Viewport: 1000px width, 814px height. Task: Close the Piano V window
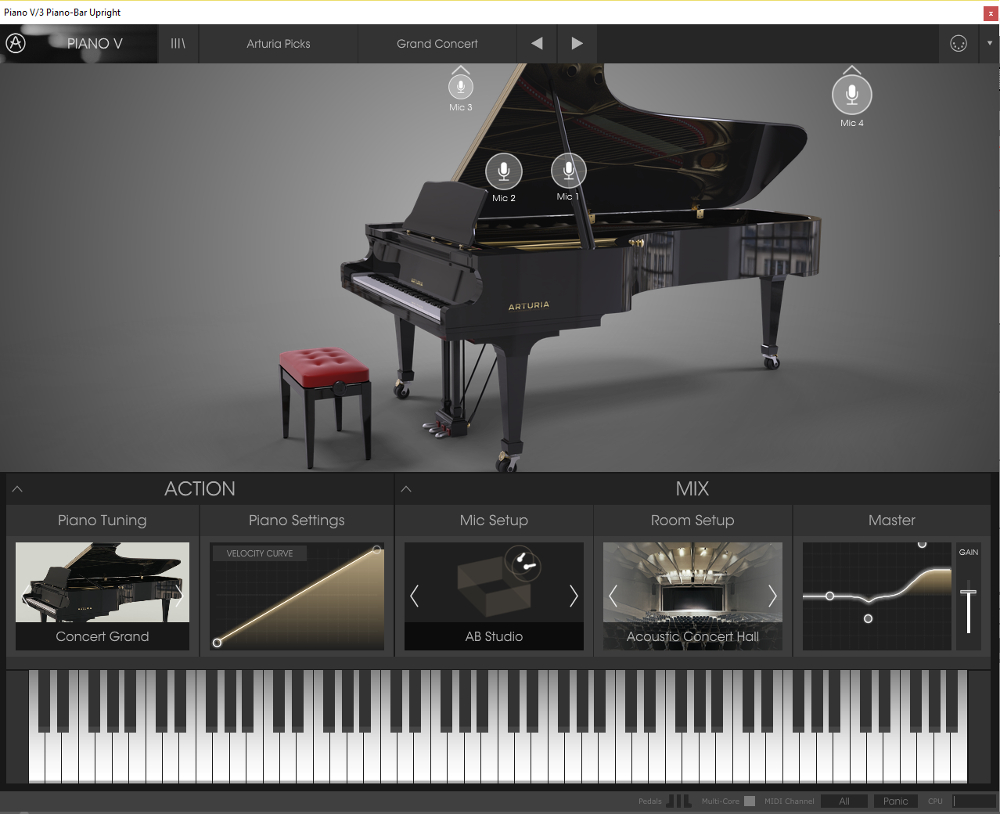coord(991,13)
